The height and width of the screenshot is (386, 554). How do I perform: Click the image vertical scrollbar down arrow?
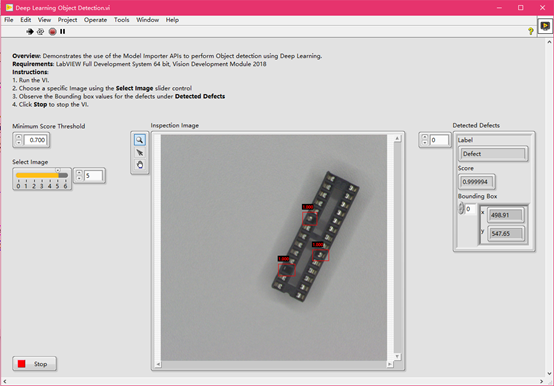point(397,357)
